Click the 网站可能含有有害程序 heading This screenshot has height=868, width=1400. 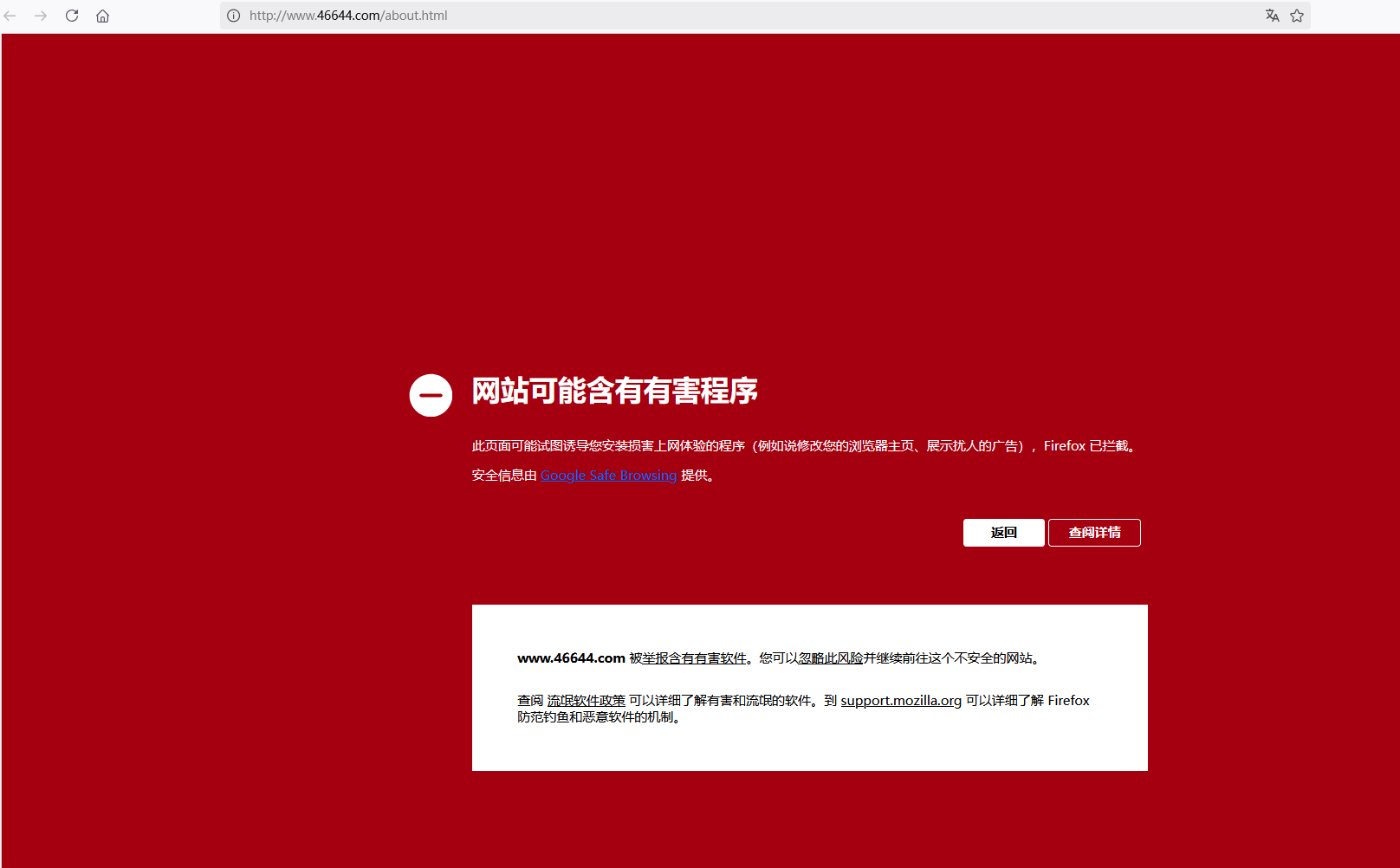pos(615,391)
